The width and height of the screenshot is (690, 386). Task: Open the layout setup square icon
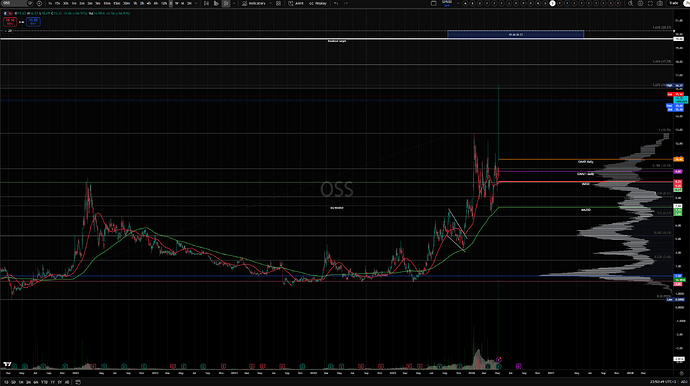433,3
